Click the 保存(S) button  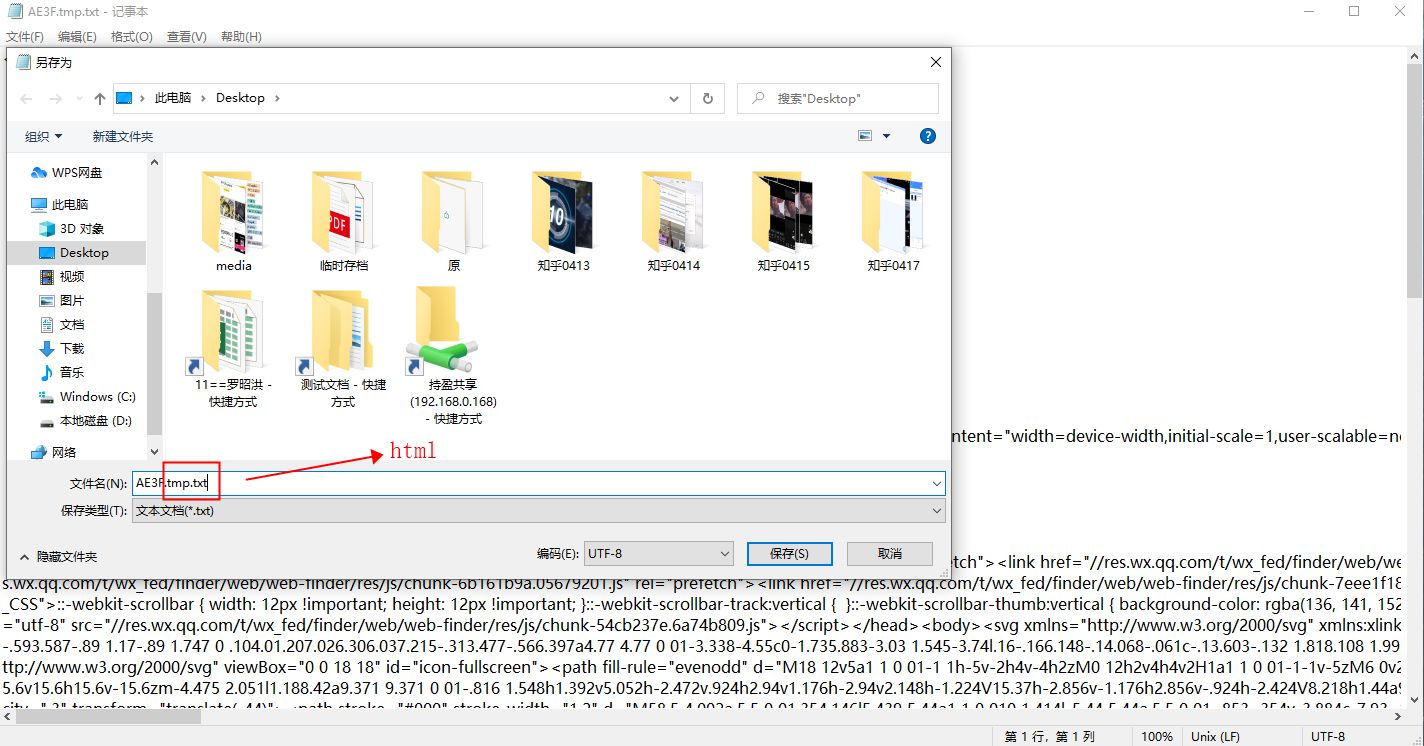(789, 553)
